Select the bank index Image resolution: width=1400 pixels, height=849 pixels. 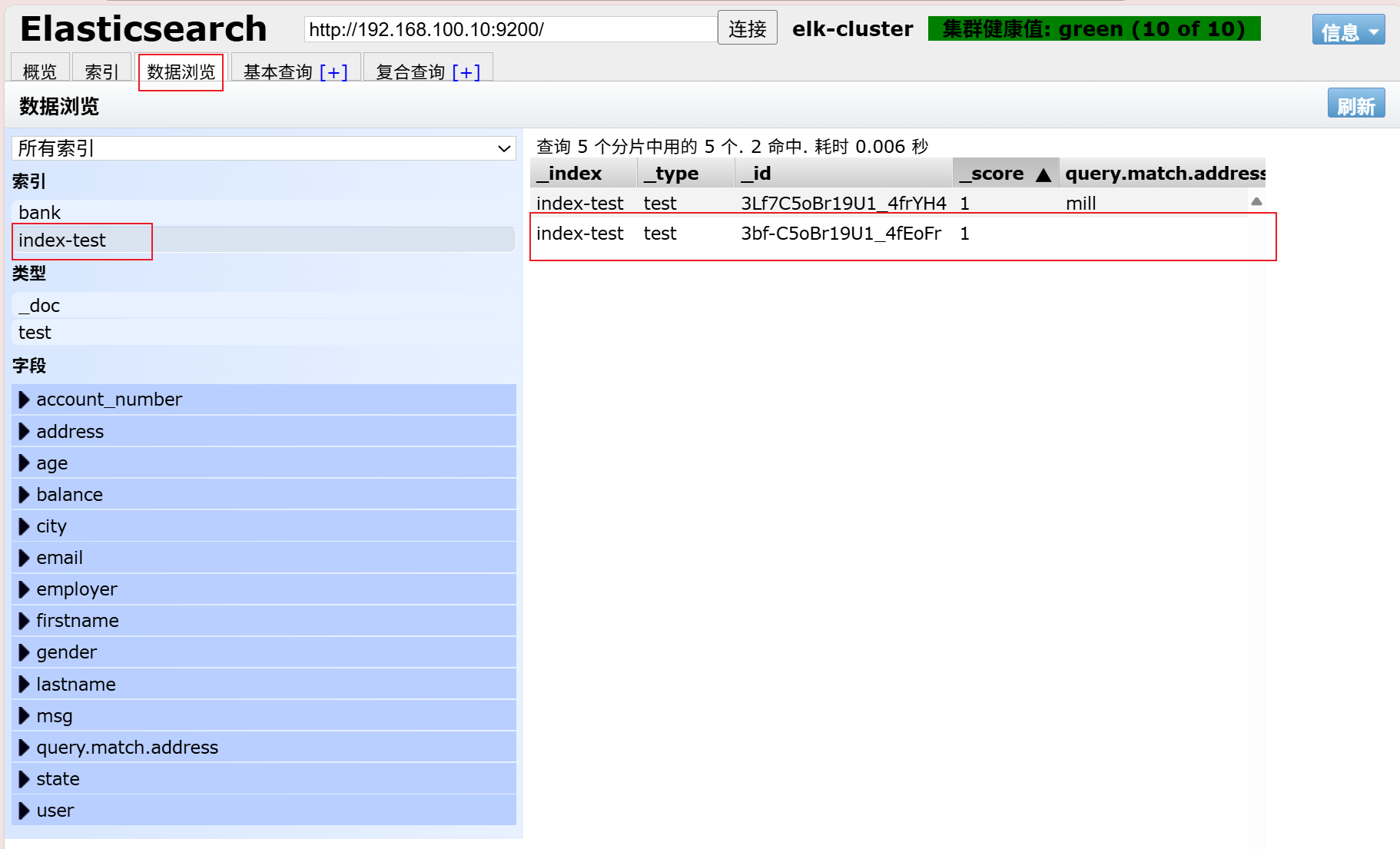(264, 212)
